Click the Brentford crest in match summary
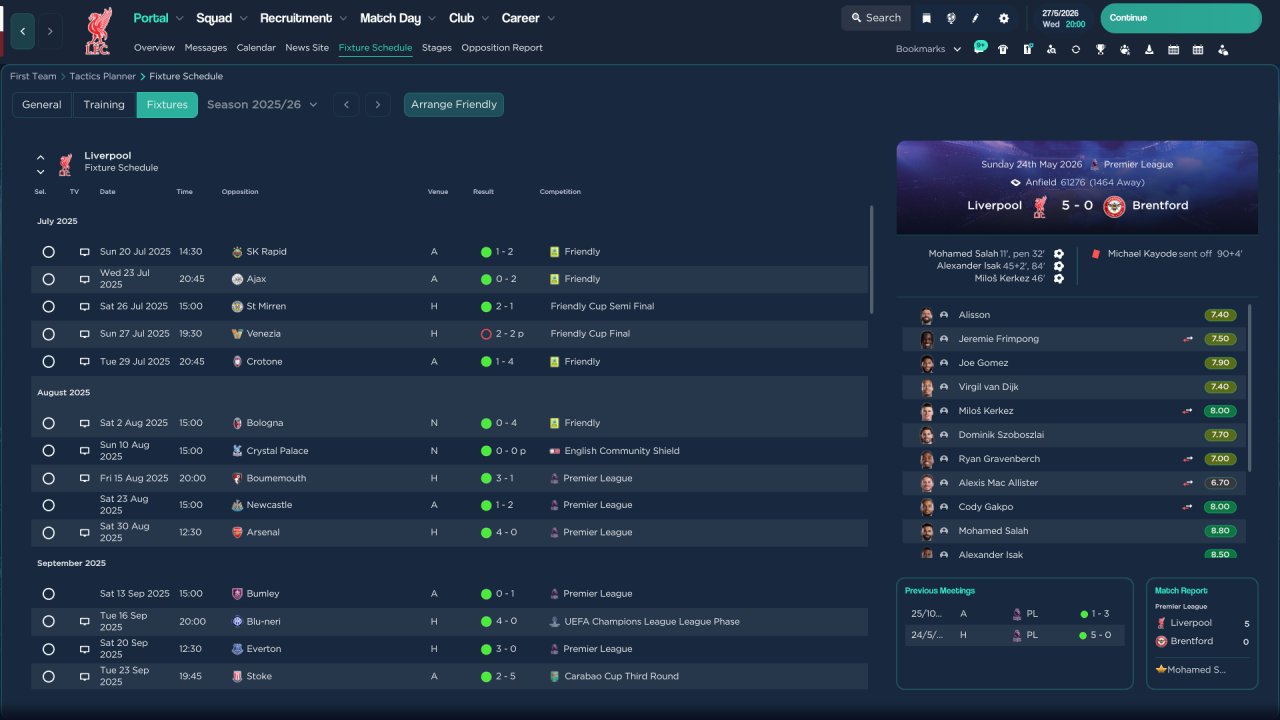1280x720 pixels. (x=1114, y=206)
